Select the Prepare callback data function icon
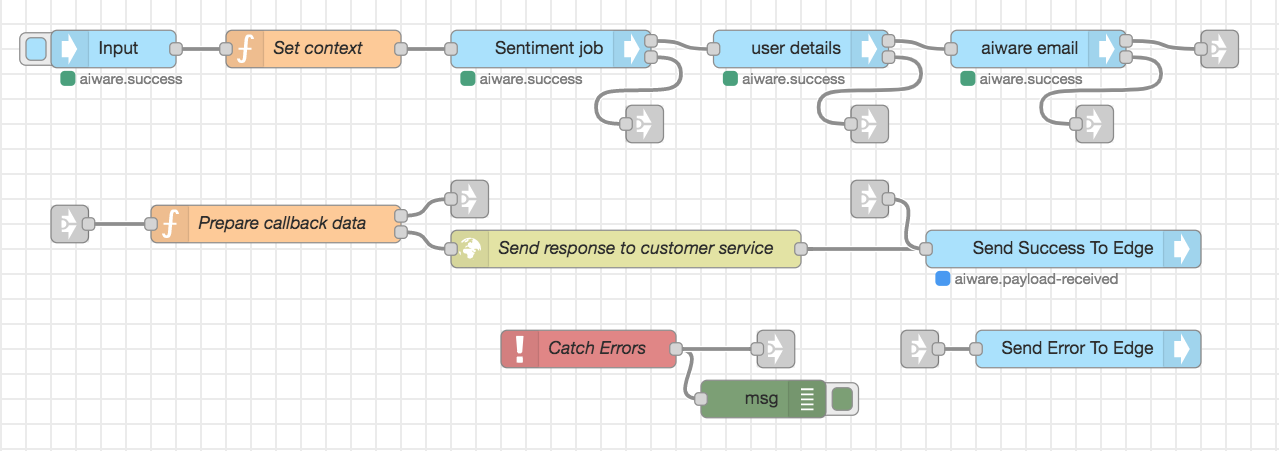This screenshot has width=1279, height=451. pyautogui.click(x=170, y=224)
